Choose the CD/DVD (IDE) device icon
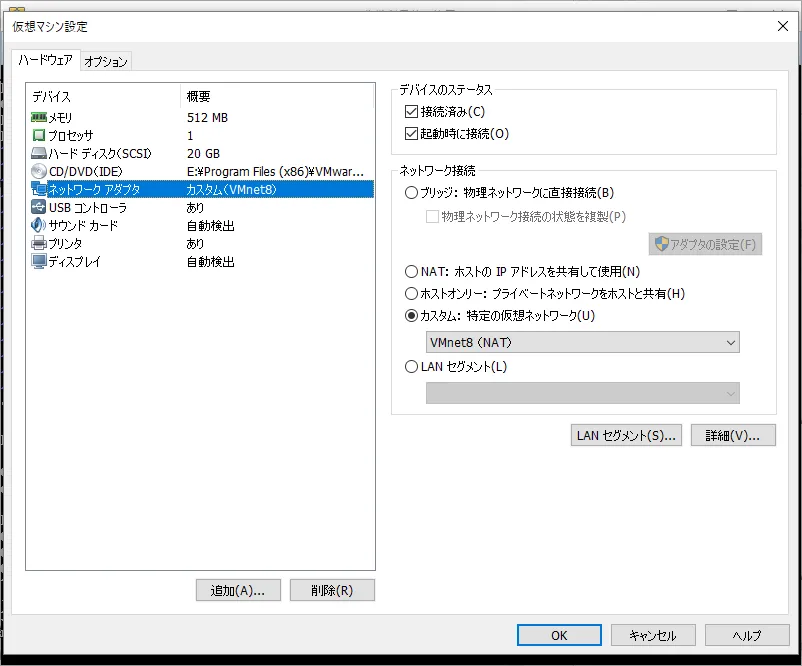 point(39,172)
